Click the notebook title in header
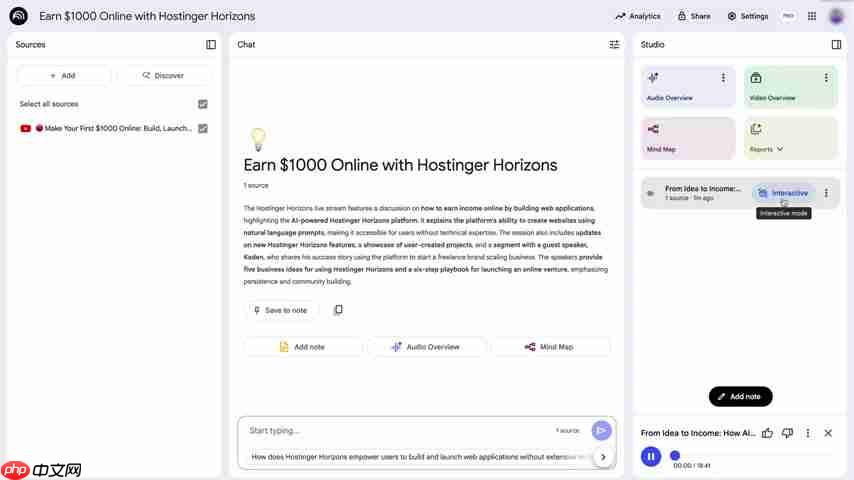 [x=147, y=16]
